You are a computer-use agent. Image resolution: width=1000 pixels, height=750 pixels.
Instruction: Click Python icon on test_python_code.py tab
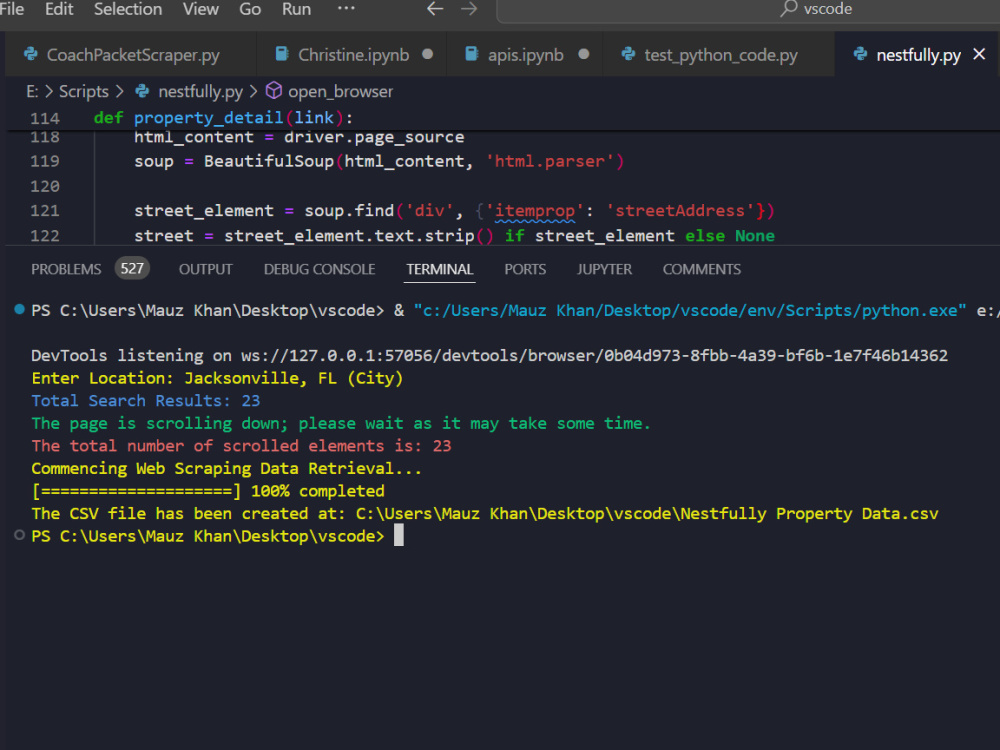pos(628,54)
